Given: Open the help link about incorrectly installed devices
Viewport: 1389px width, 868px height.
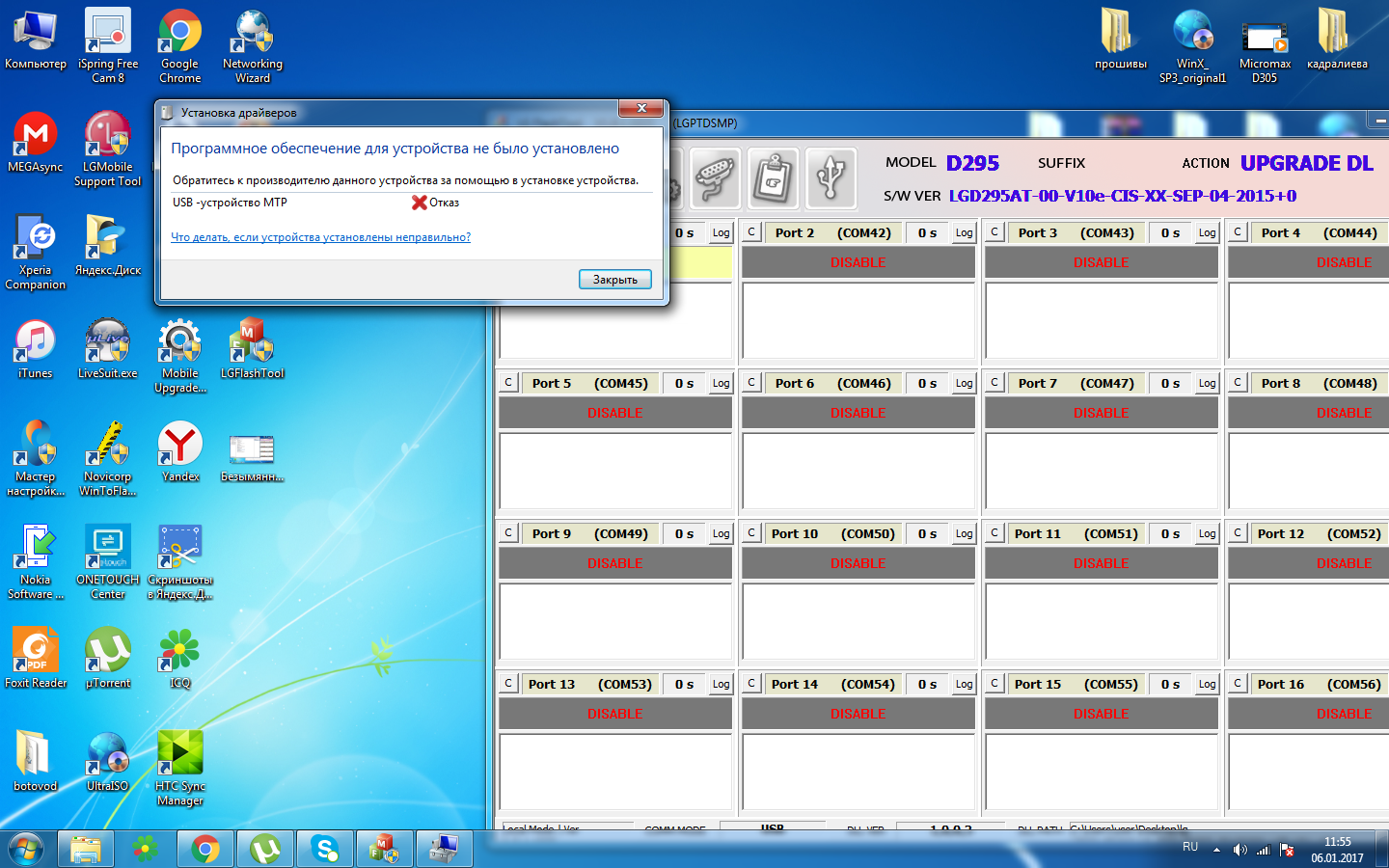Looking at the screenshot, I should tap(320, 237).
